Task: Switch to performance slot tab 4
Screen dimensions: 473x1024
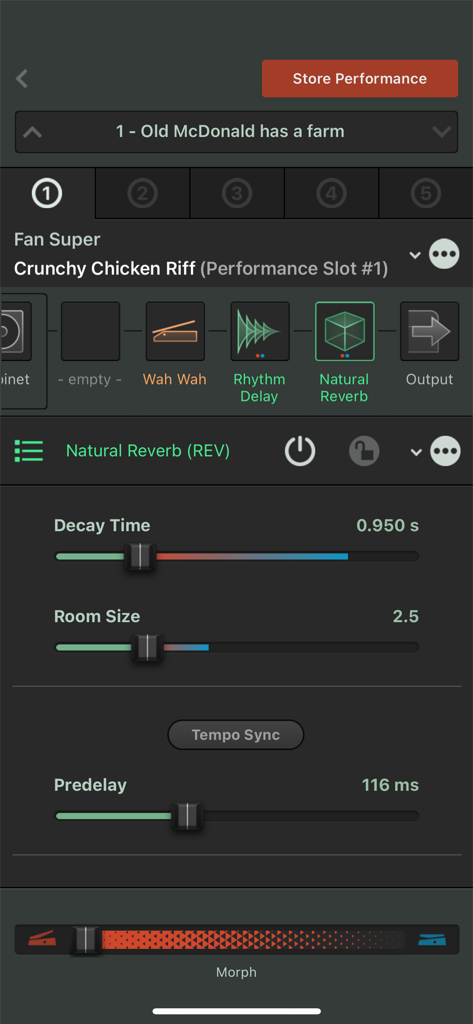Action: 331,193
